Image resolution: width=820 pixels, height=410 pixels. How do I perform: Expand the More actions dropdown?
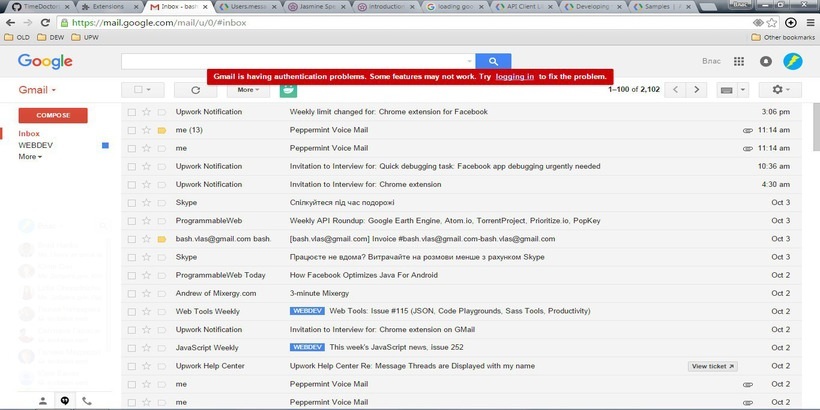coord(248,90)
